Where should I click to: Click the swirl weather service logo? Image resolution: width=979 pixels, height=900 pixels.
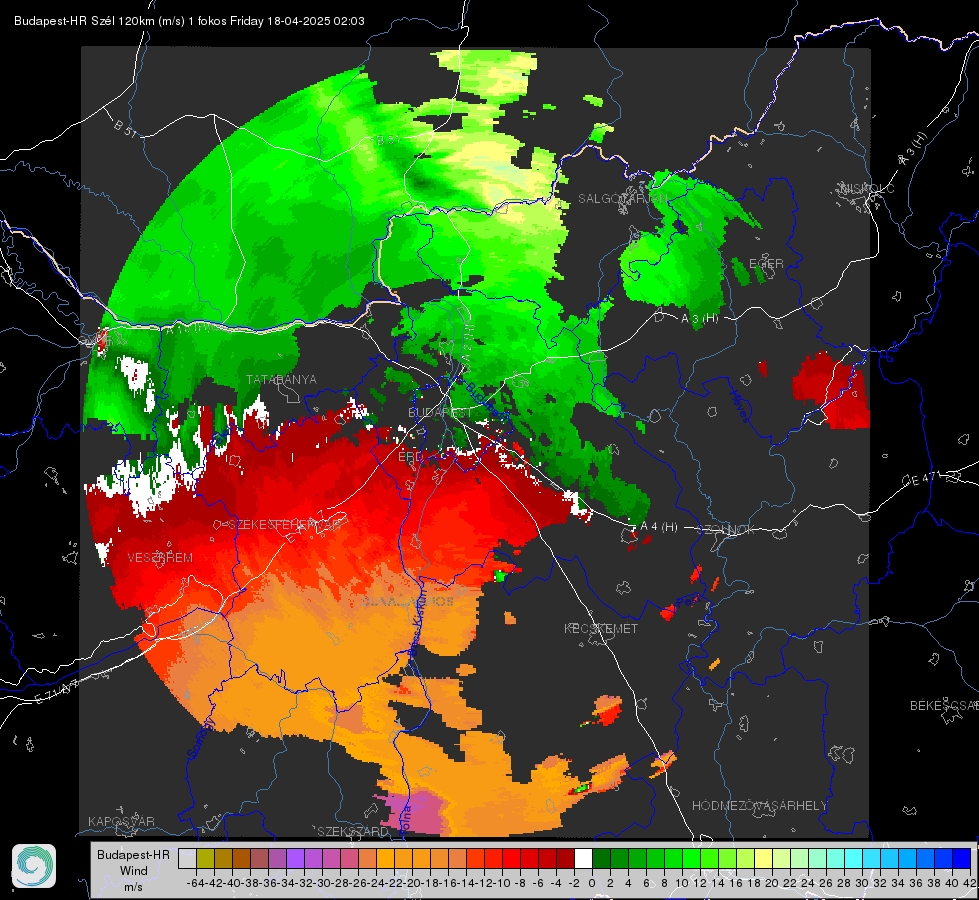click(x=34, y=866)
